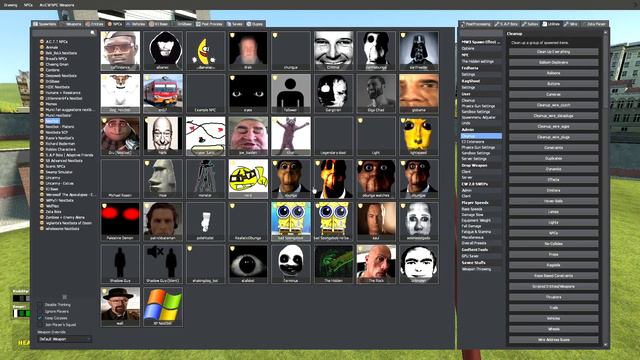640x360 pixels.
Task: Pick the dog_nextbot thumbnail
Action: click(x=120, y=93)
